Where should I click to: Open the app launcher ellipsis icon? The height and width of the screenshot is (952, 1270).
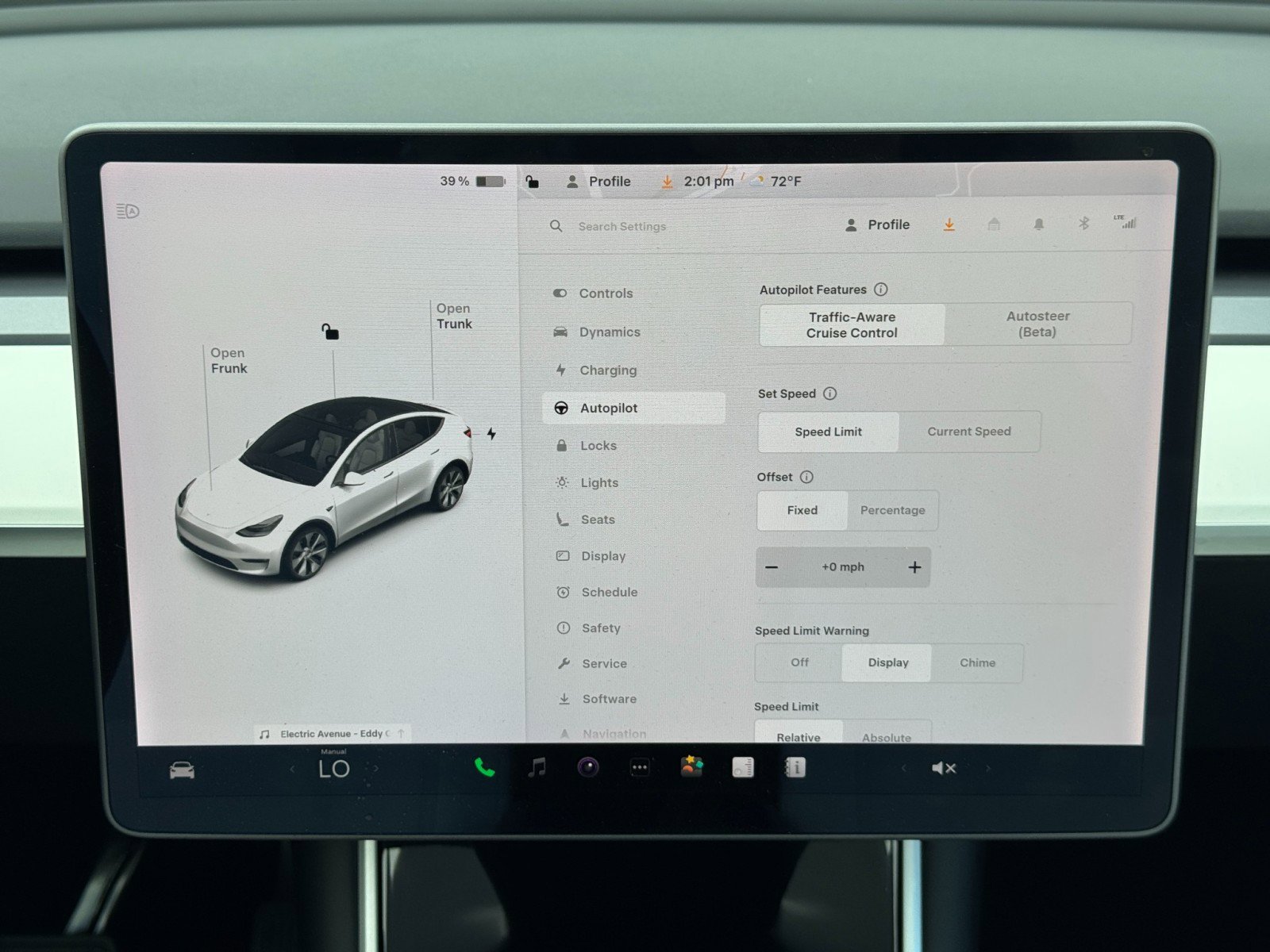pos(639,768)
